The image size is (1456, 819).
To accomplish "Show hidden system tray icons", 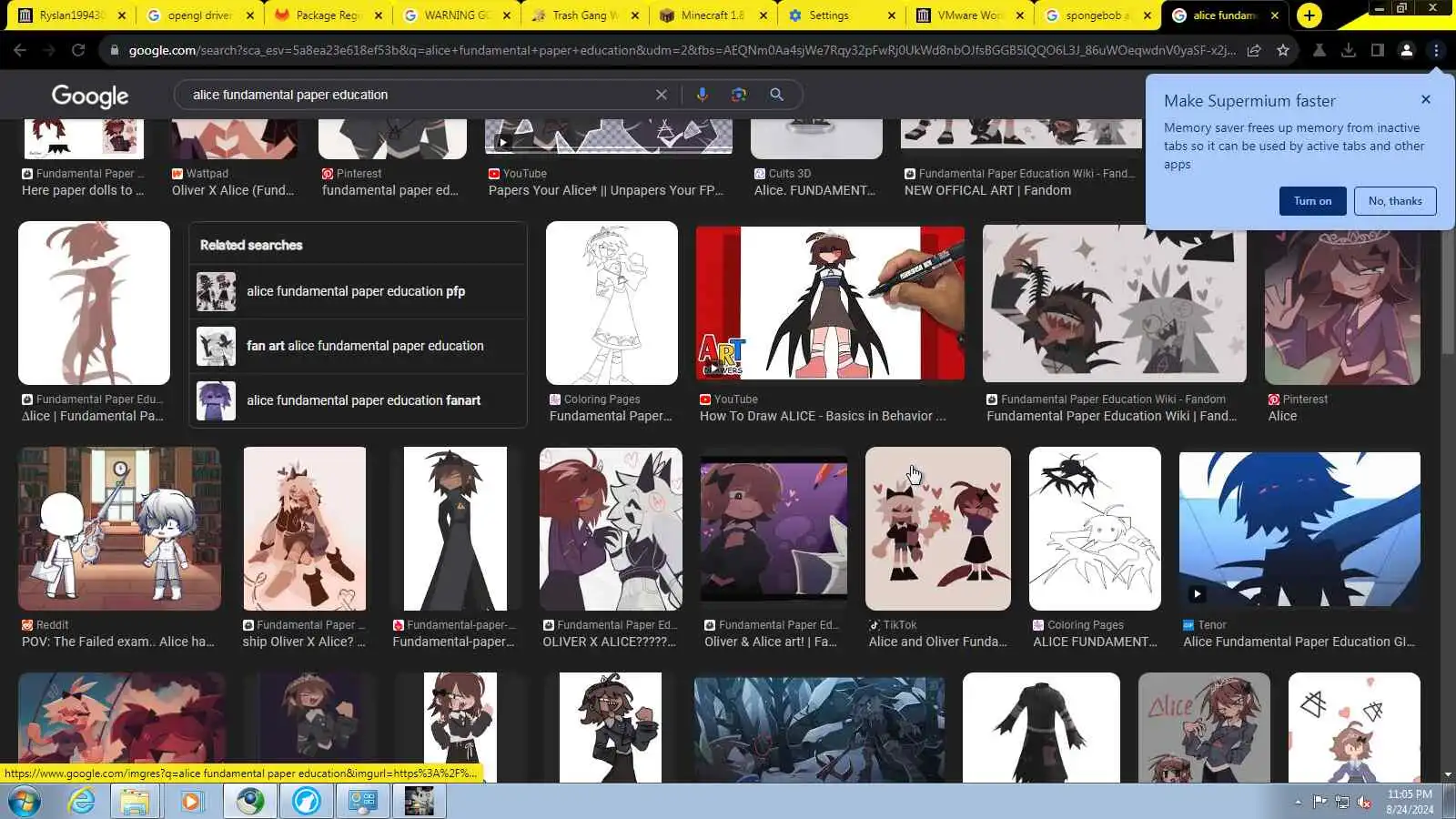I will click(x=1298, y=802).
